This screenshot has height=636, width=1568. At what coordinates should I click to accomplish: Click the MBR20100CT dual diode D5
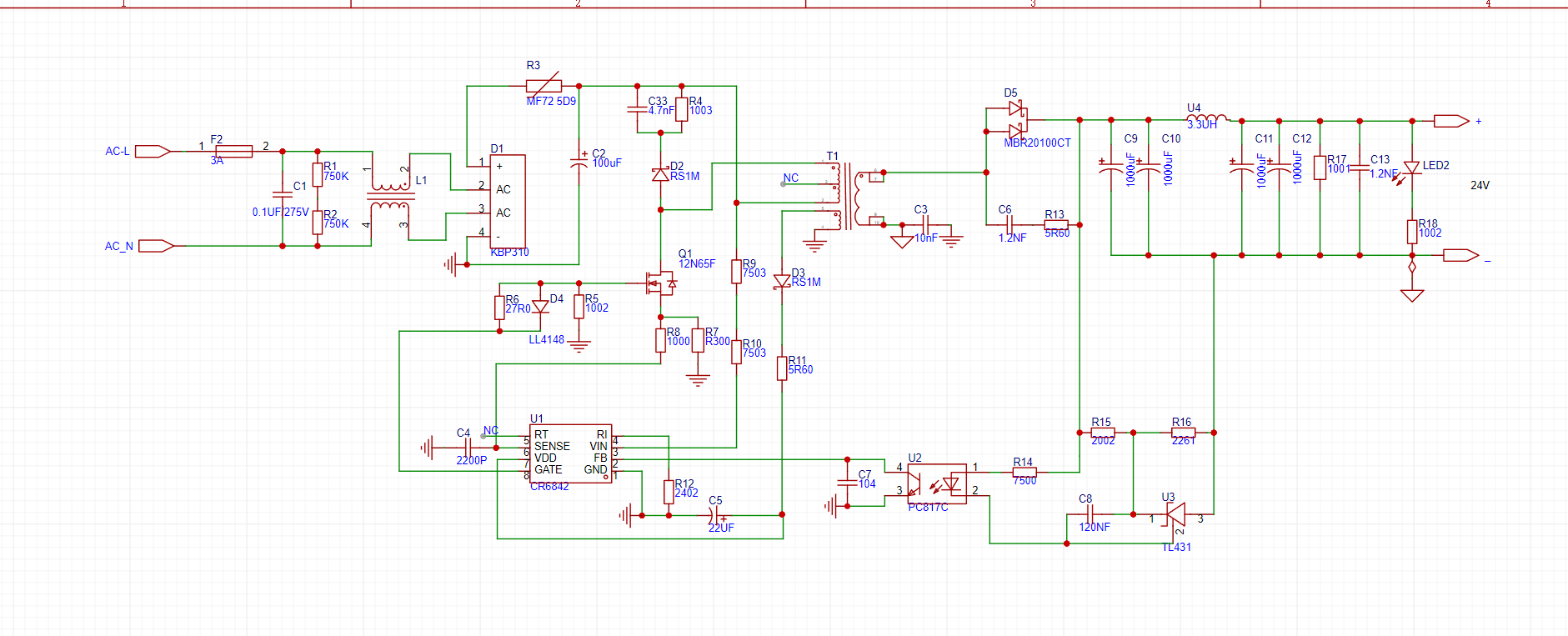coord(1014,120)
